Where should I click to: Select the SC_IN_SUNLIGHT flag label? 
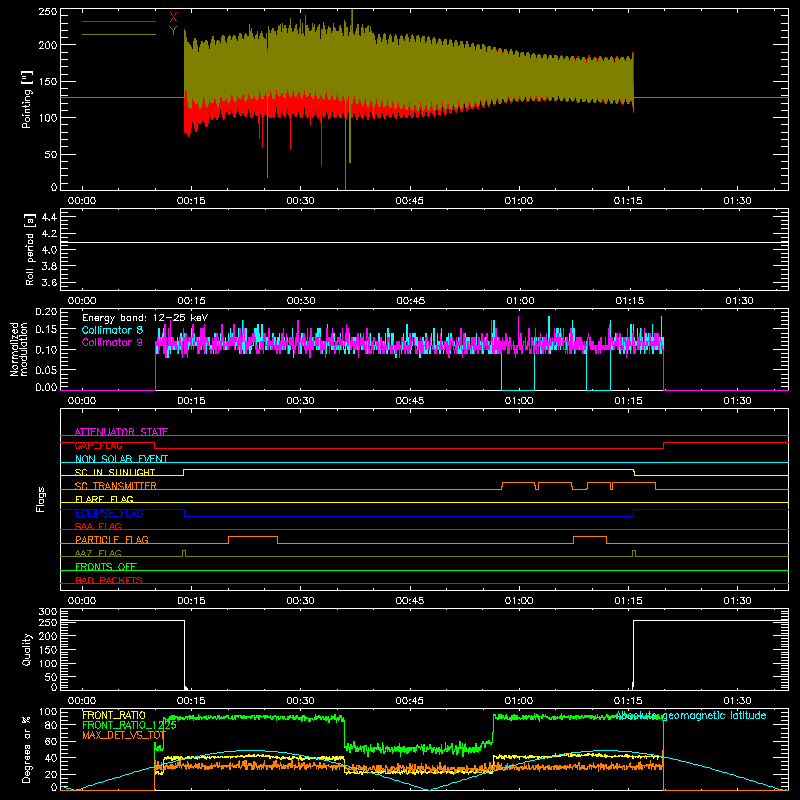115,472
